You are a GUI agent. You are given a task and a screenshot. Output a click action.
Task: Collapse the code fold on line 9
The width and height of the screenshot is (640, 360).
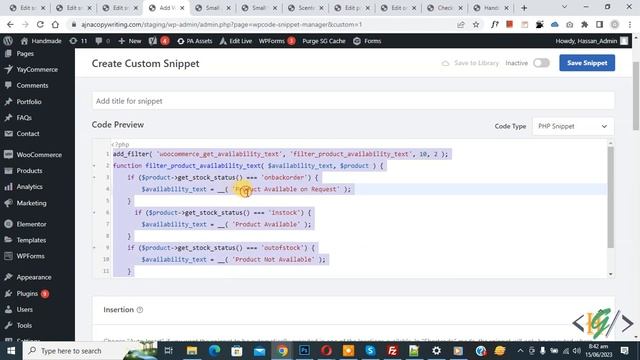pyautogui.click(x=94, y=248)
